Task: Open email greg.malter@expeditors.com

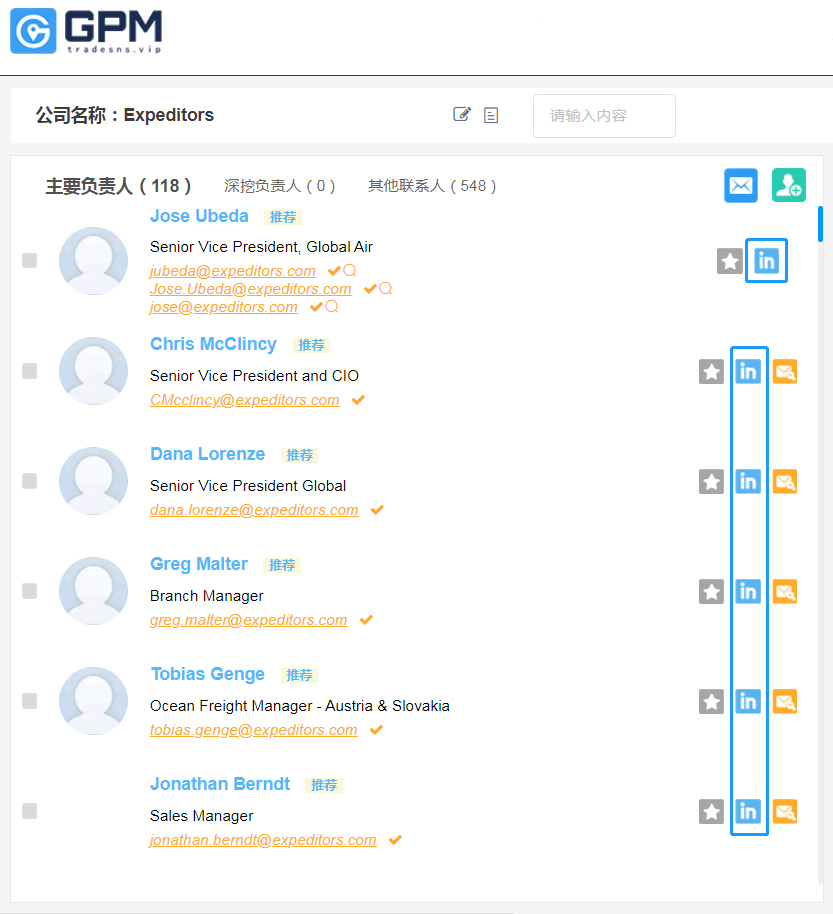Action: coord(248,620)
